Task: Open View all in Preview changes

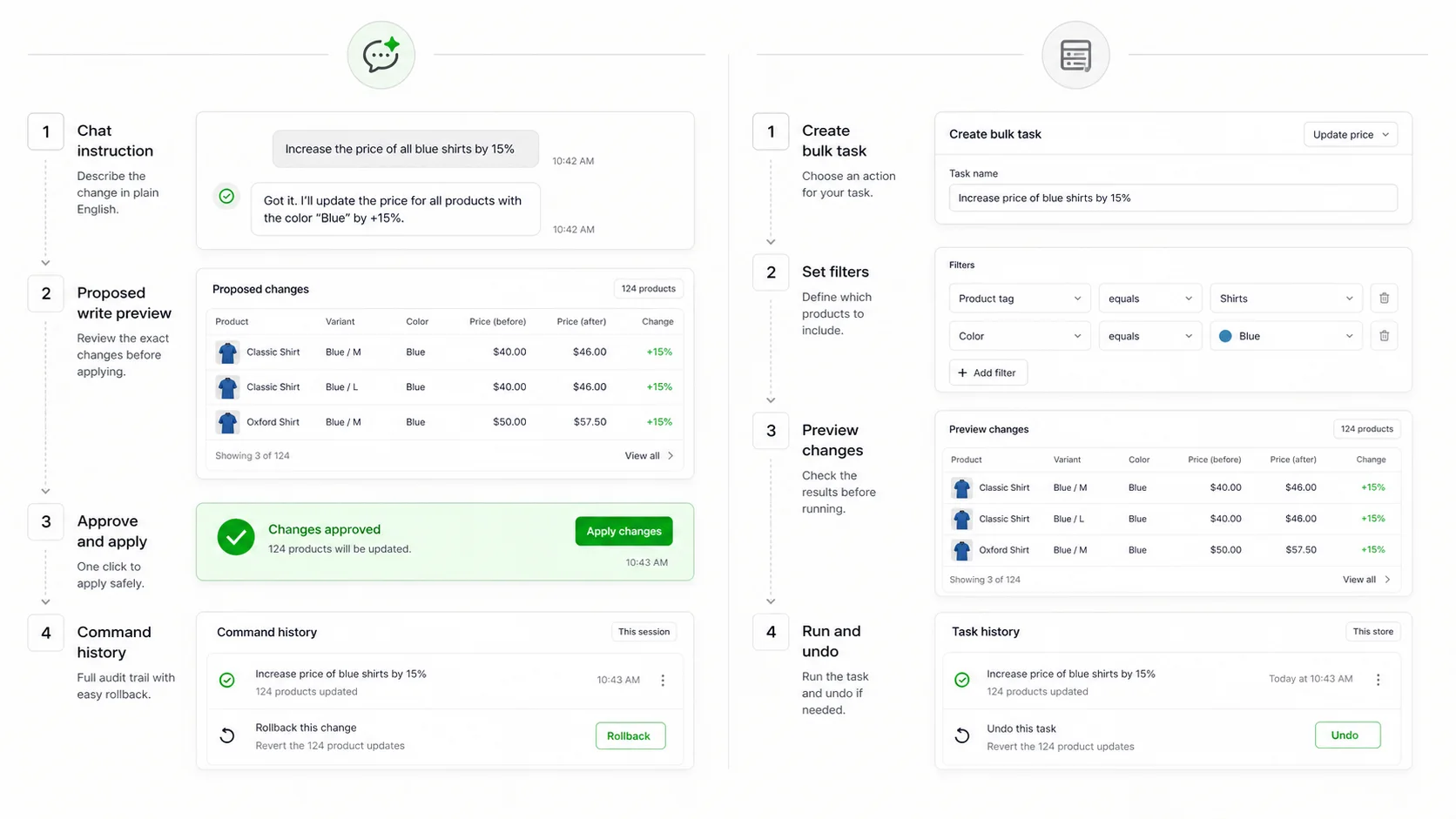Action: tap(1366, 580)
